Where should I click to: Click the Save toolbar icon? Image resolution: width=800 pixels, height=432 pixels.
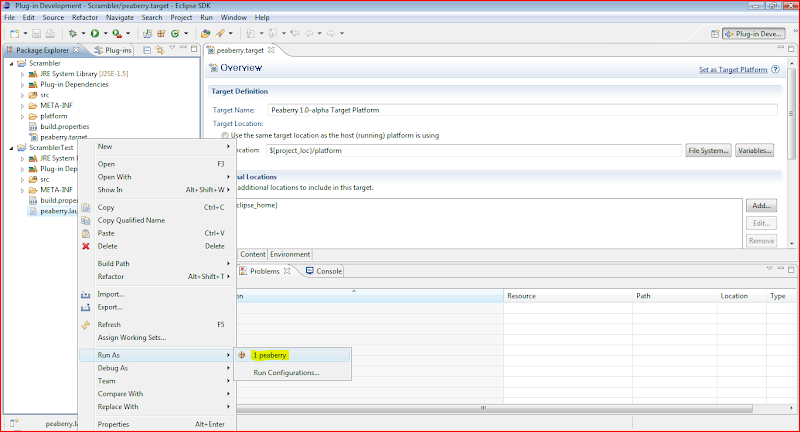pos(36,34)
